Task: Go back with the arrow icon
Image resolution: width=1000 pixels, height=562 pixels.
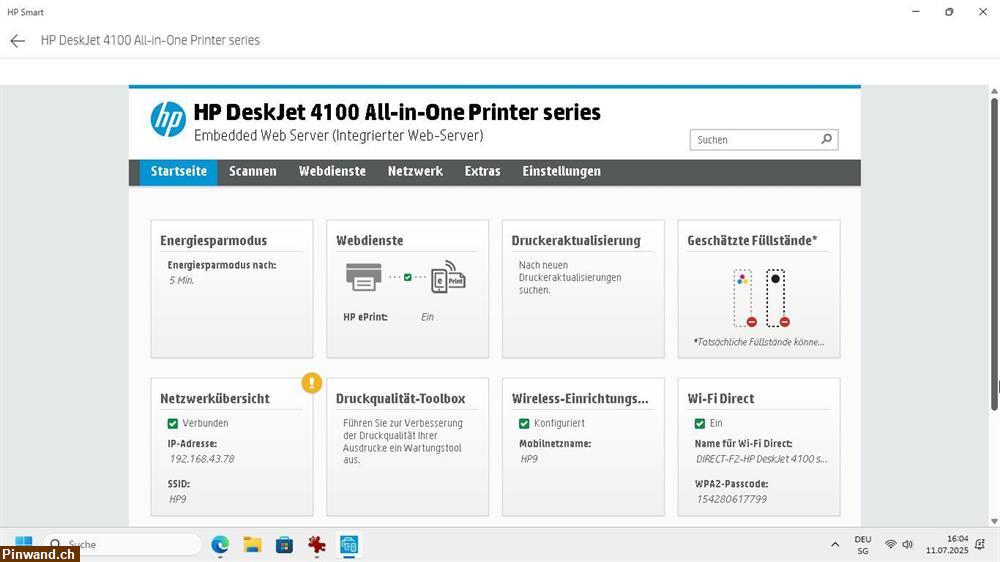Action: (17, 41)
